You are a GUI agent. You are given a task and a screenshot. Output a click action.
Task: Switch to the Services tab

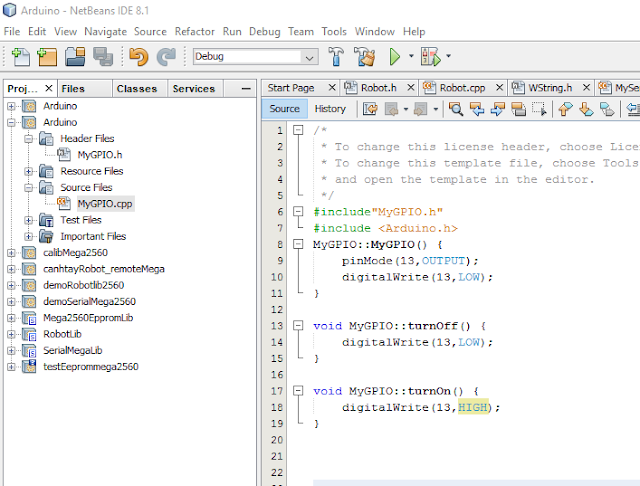[x=193, y=89]
